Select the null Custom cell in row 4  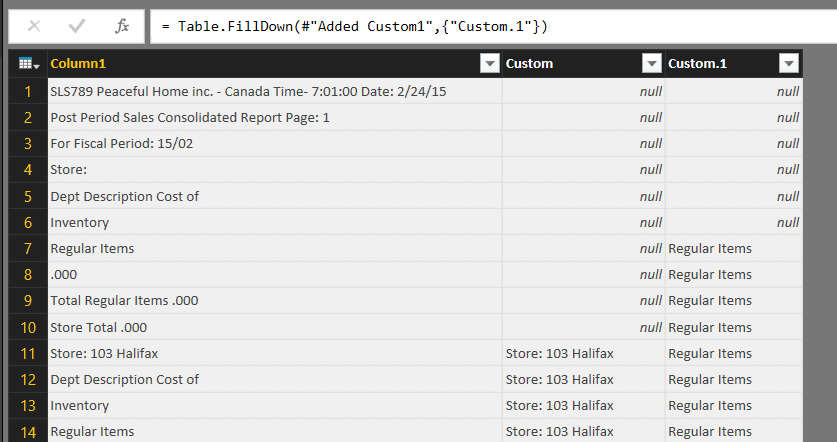click(x=584, y=170)
